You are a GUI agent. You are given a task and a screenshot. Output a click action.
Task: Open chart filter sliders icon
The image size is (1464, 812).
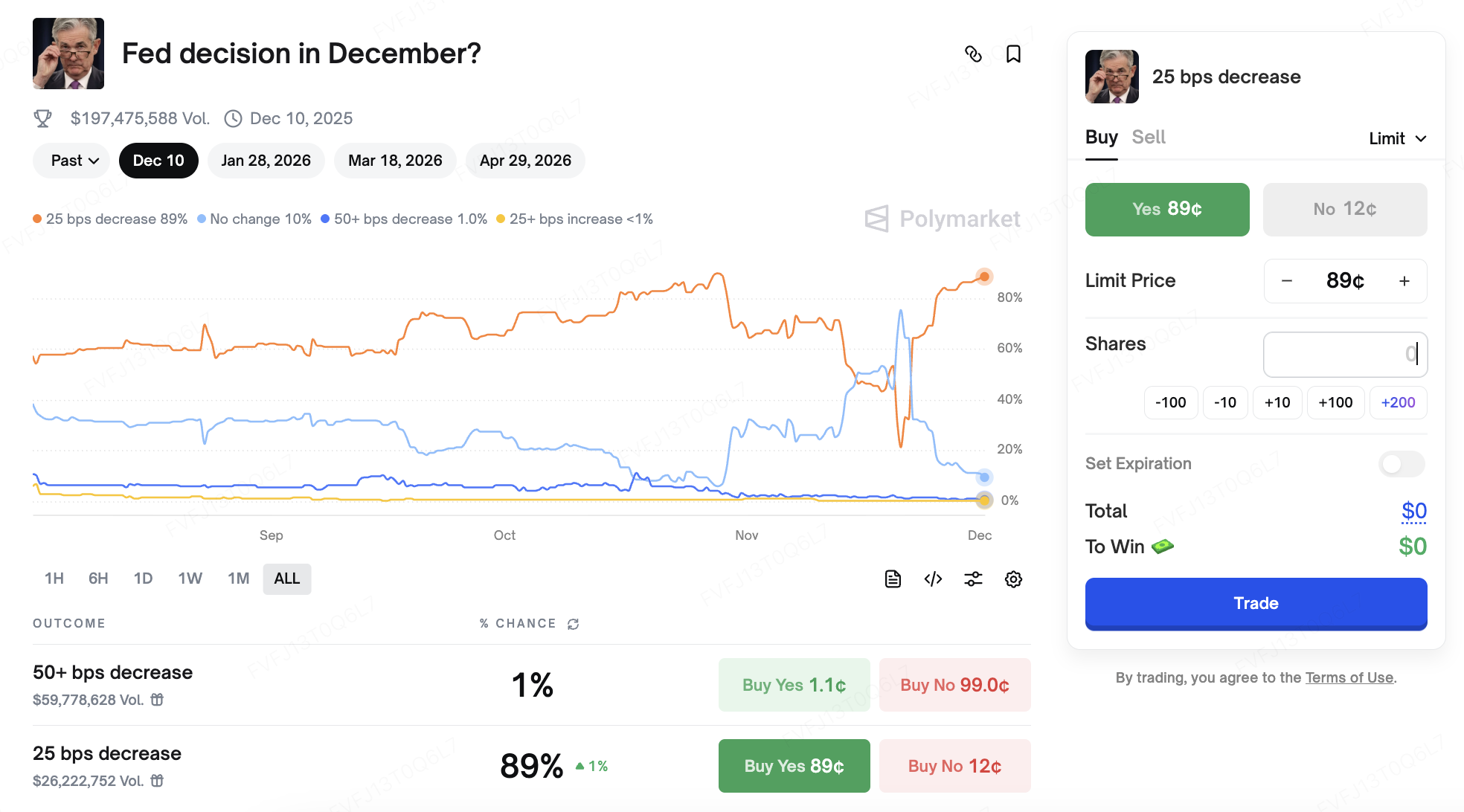pyautogui.click(x=973, y=579)
